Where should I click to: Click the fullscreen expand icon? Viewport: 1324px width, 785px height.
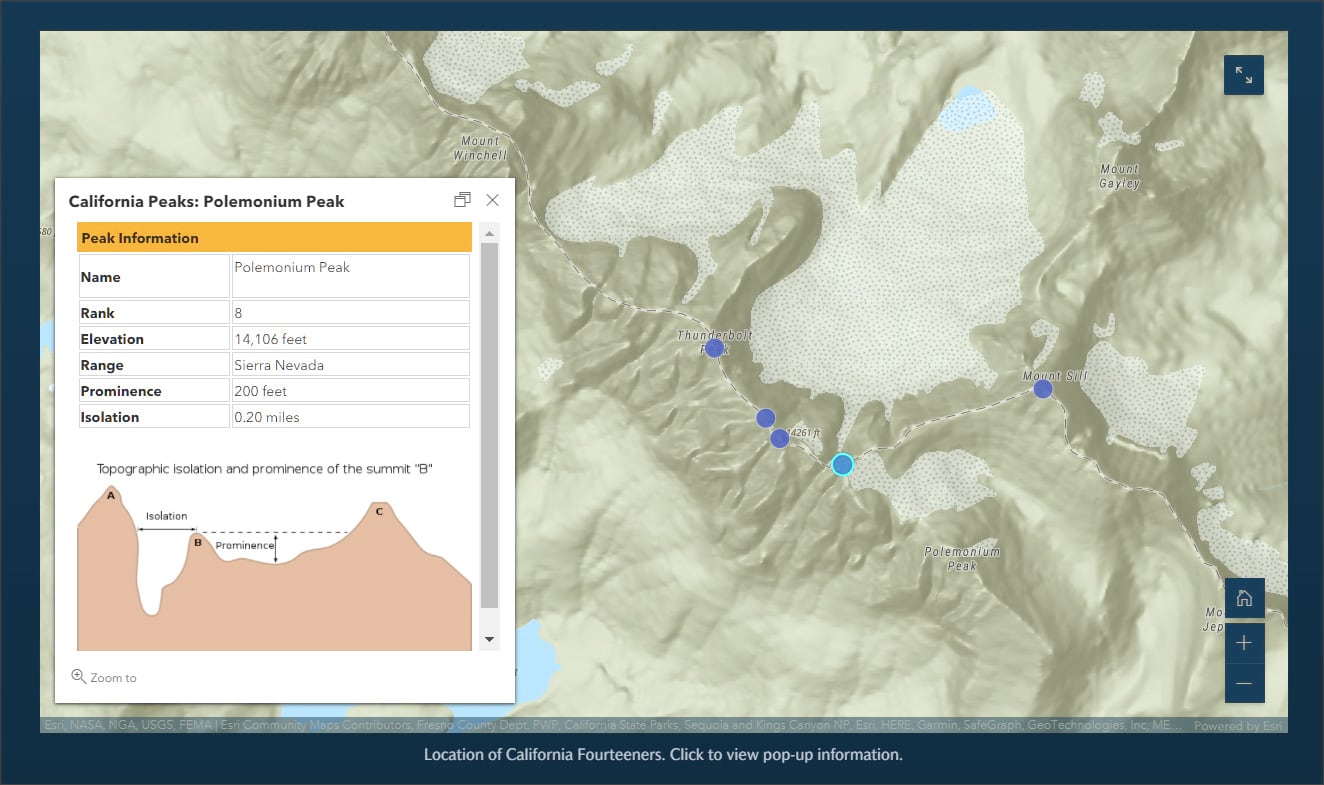click(x=1244, y=75)
